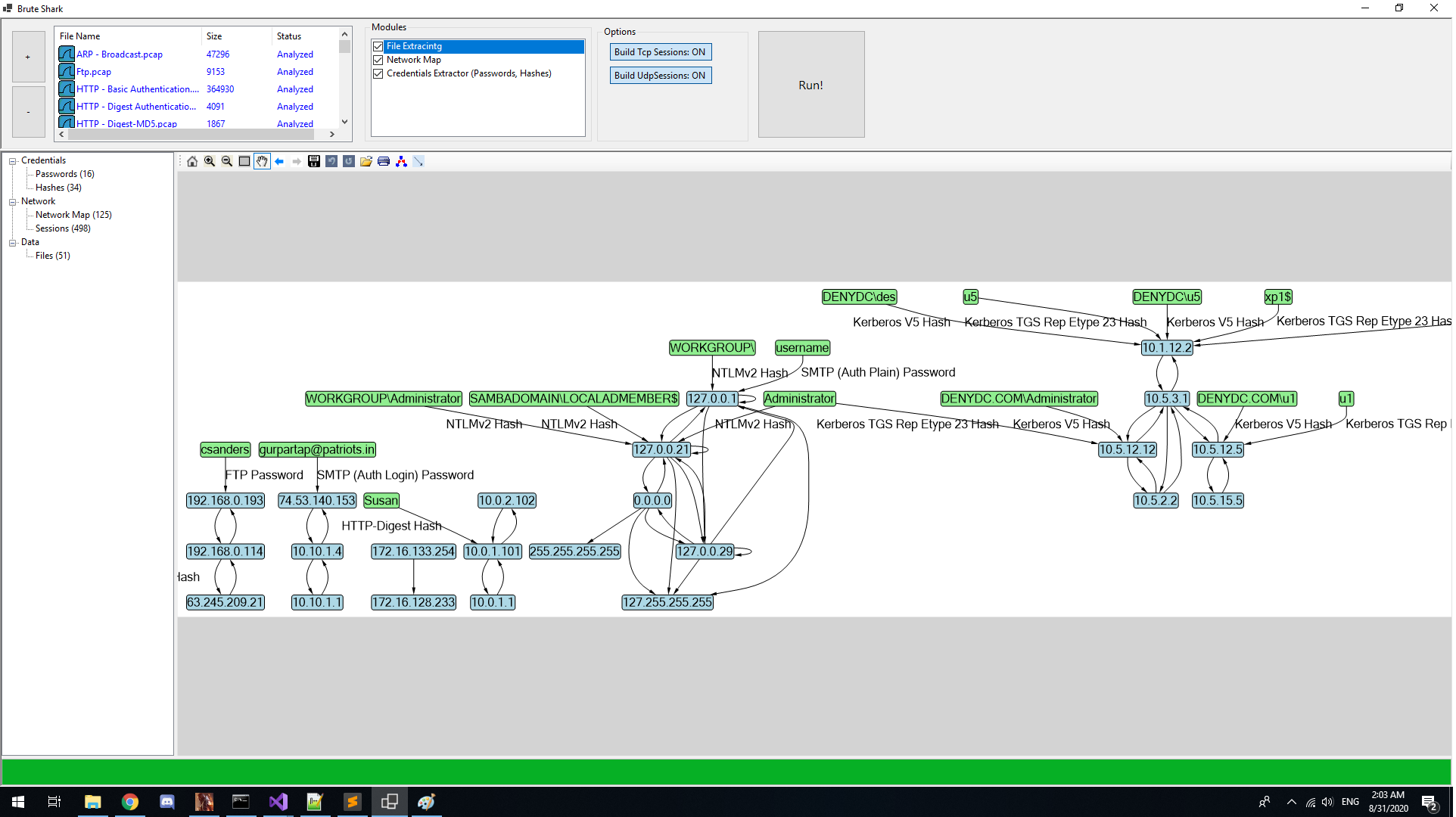The height and width of the screenshot is (817, 1456).
Task: Click the Susan user node
Action: point(382,501)
